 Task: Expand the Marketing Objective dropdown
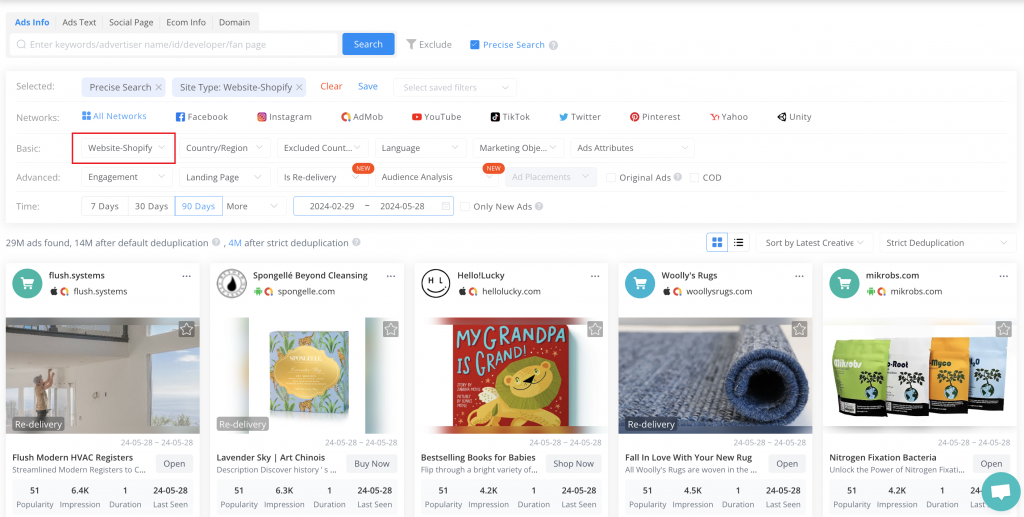[x=519, y=148]
